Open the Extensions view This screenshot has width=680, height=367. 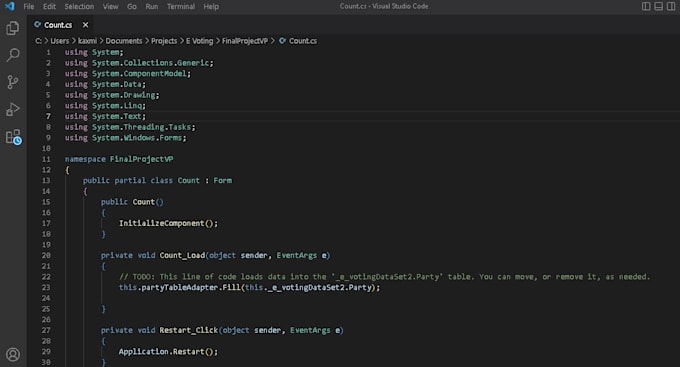pyautogui.click(x=13, y=137)
